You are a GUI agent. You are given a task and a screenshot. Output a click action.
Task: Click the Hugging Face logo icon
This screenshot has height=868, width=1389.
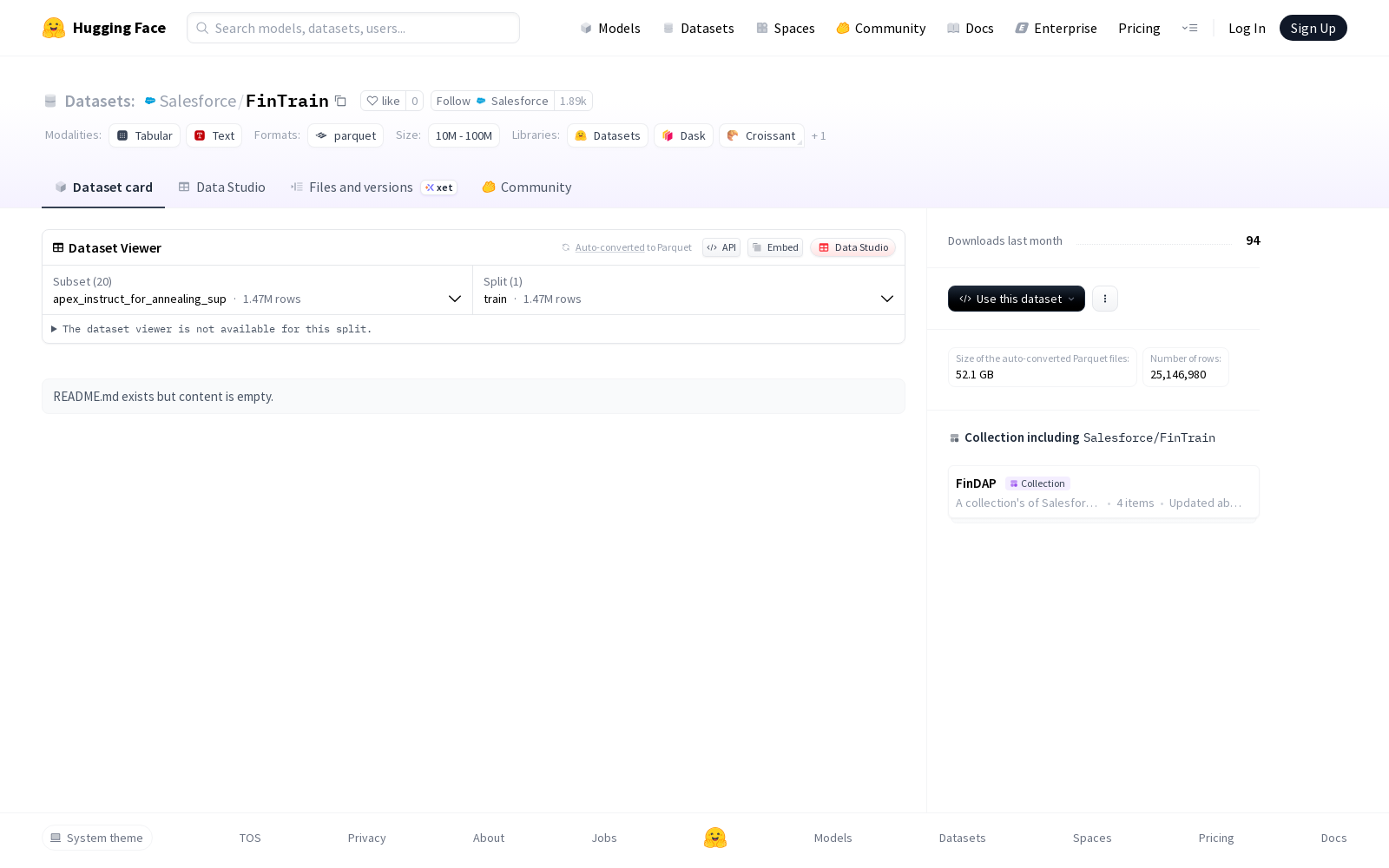point(54,28)
